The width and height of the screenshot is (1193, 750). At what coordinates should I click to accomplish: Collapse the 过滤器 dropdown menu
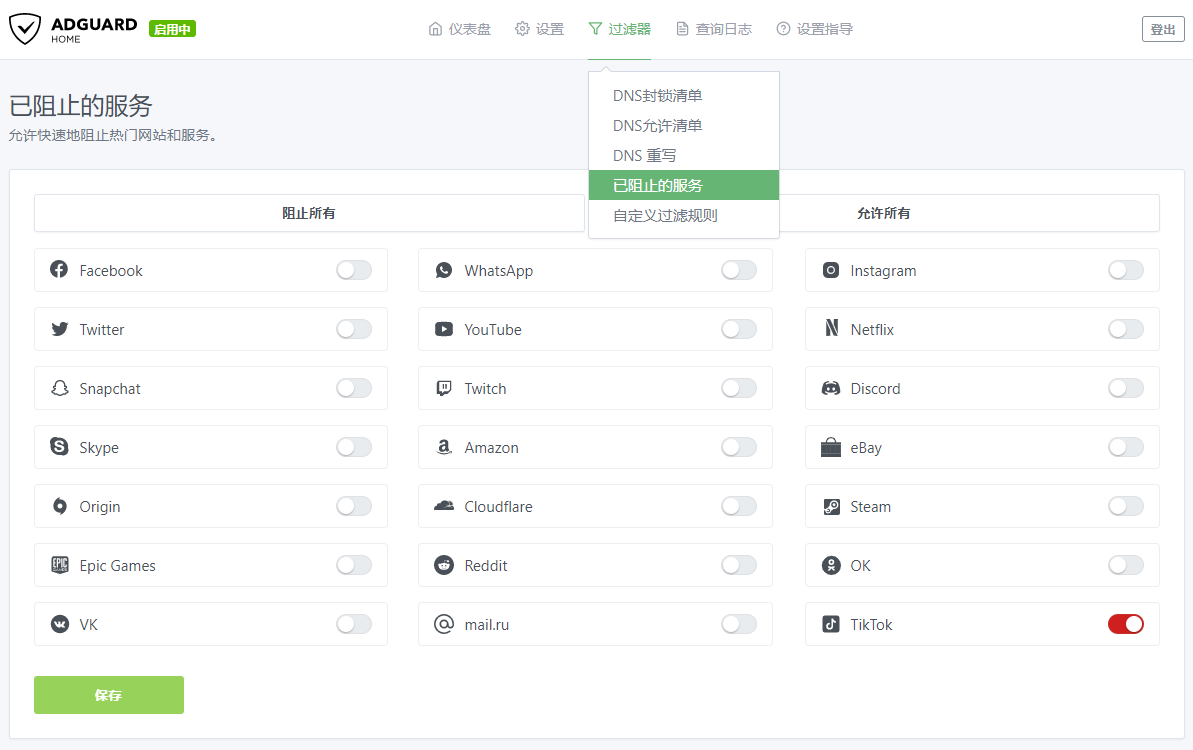[x=619, y=29]
